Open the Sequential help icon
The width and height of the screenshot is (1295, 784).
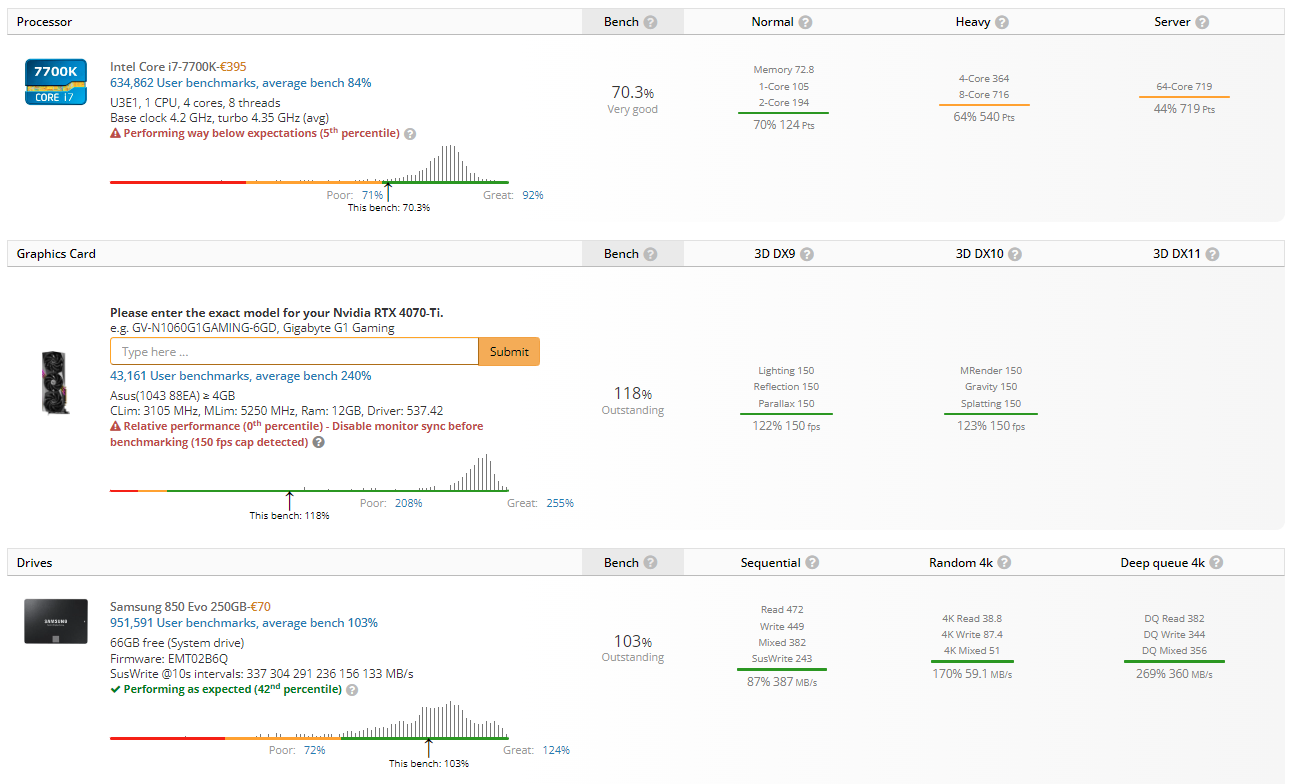click(x=812, y=563)
